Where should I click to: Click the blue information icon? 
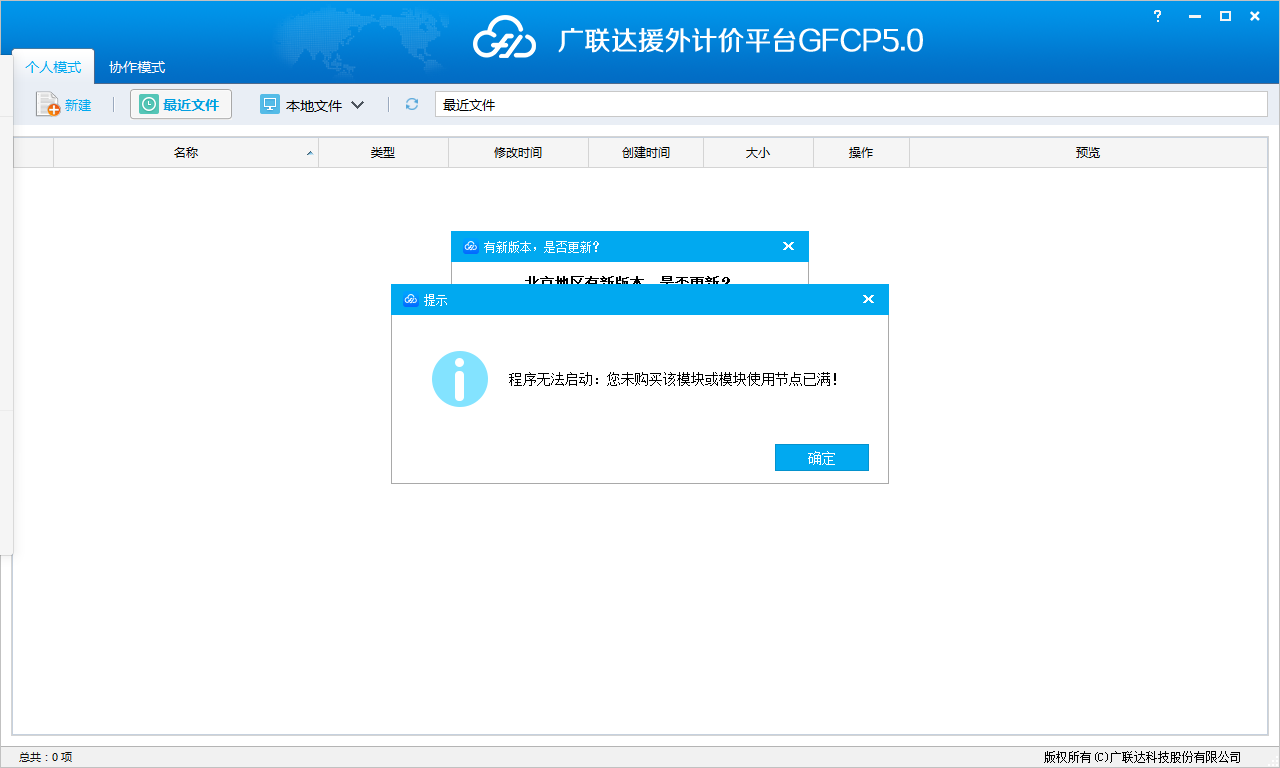click(x=460, y=379)
